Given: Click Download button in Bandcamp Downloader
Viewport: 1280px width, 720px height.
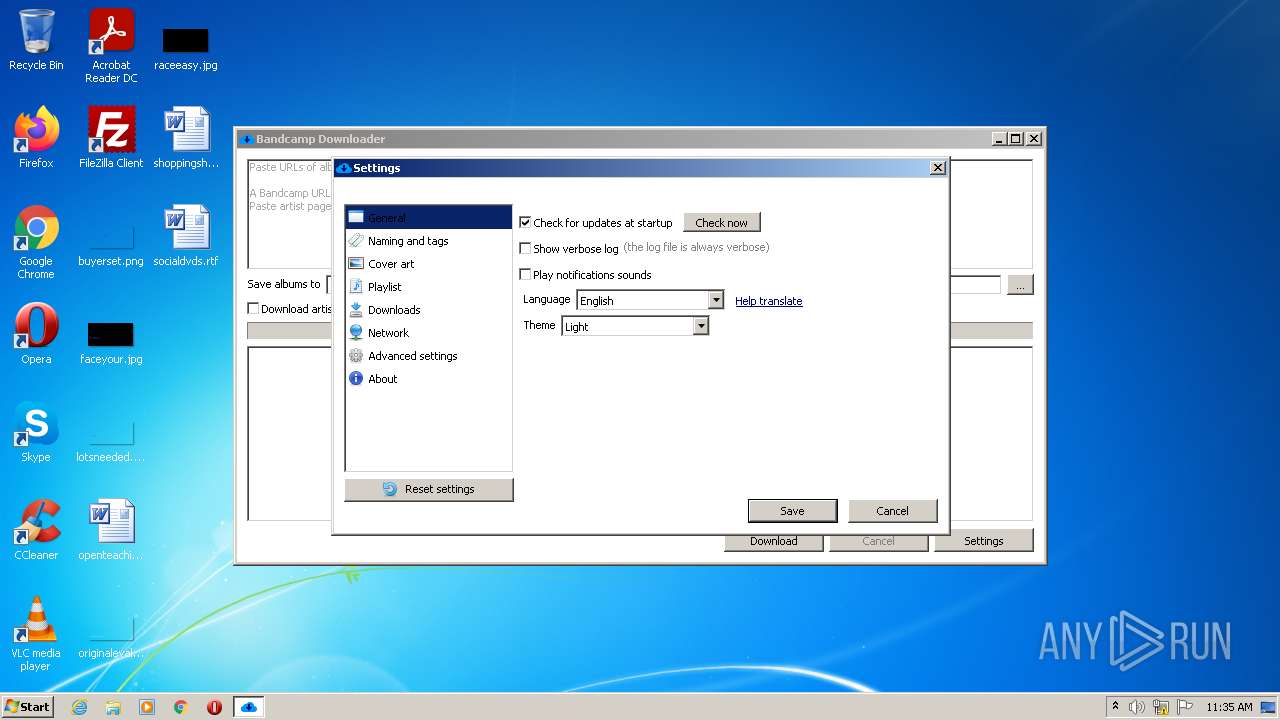Looking at the screenshot, I should click(x=774, y=541).
